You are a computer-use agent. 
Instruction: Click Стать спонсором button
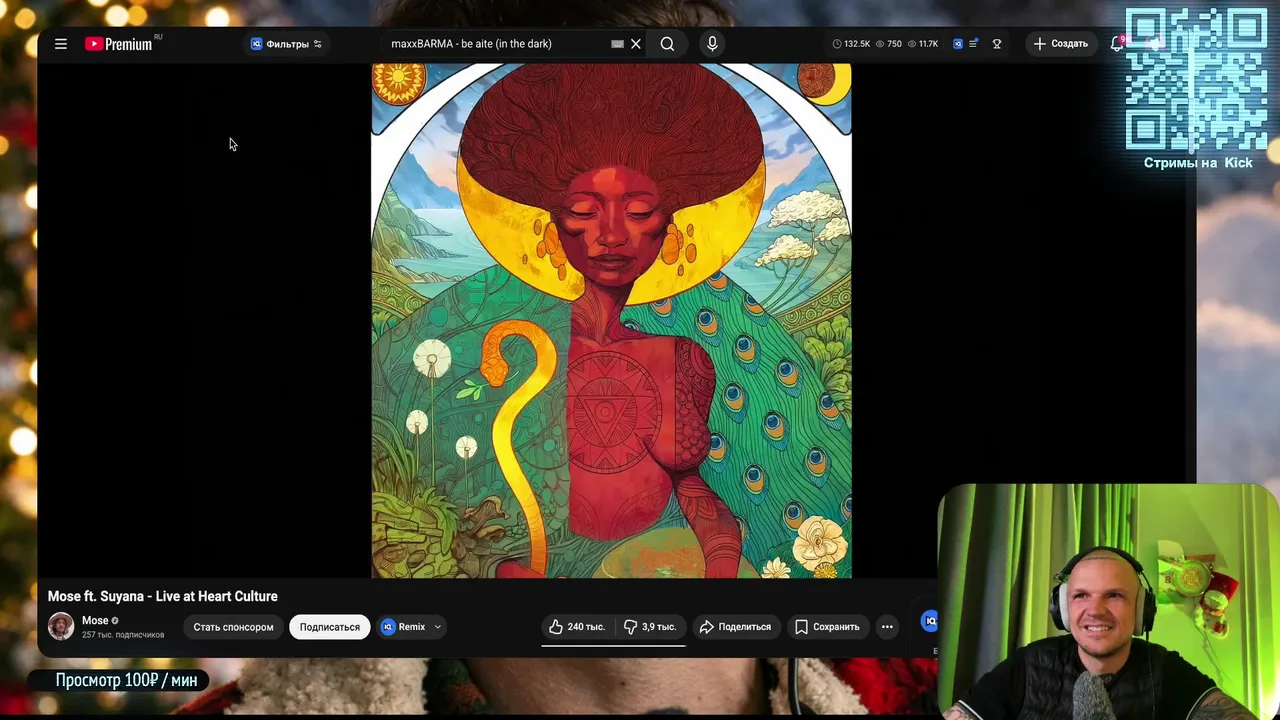coord(233,627)
